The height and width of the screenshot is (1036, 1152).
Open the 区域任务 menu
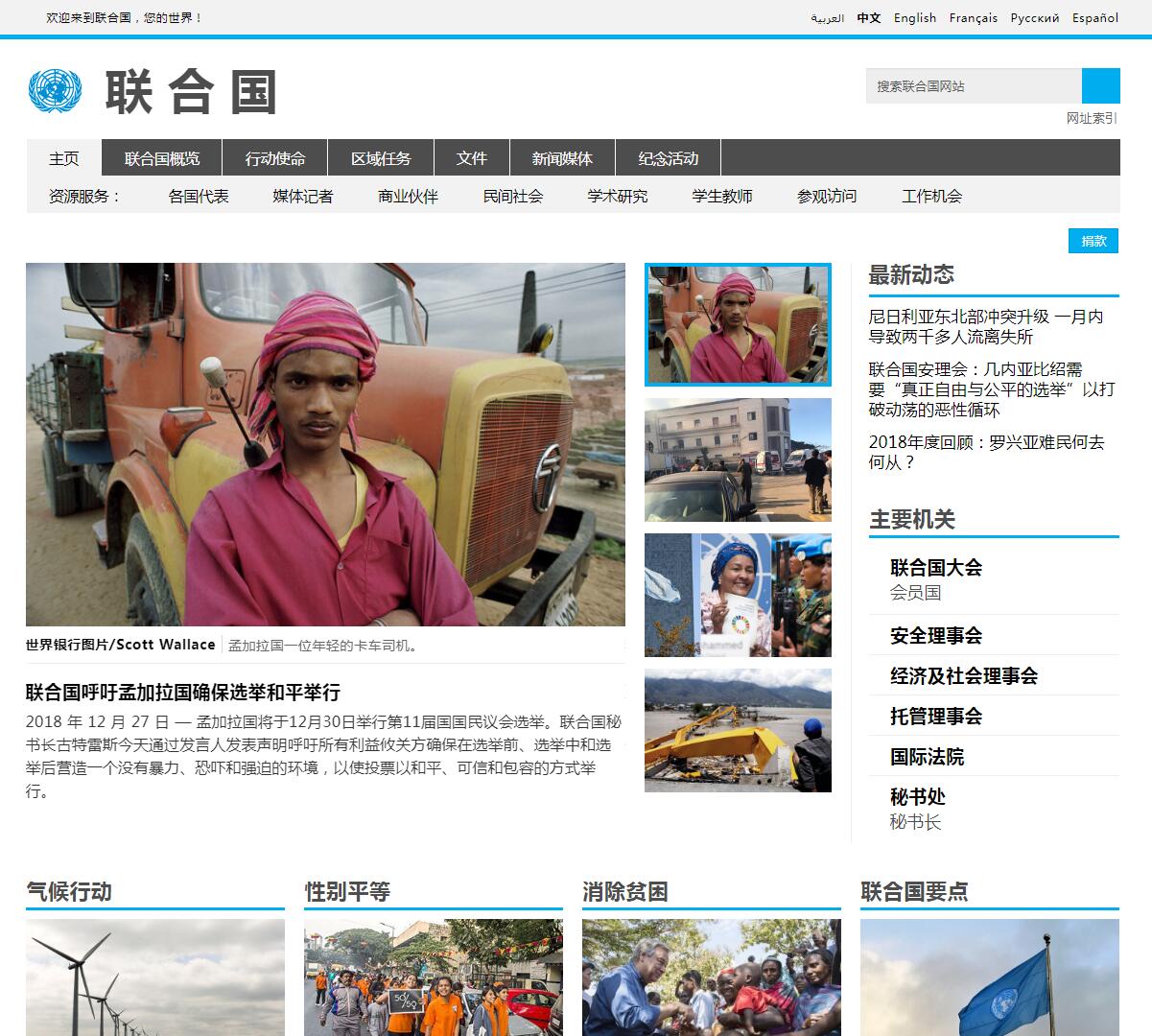tap(381, 158)
